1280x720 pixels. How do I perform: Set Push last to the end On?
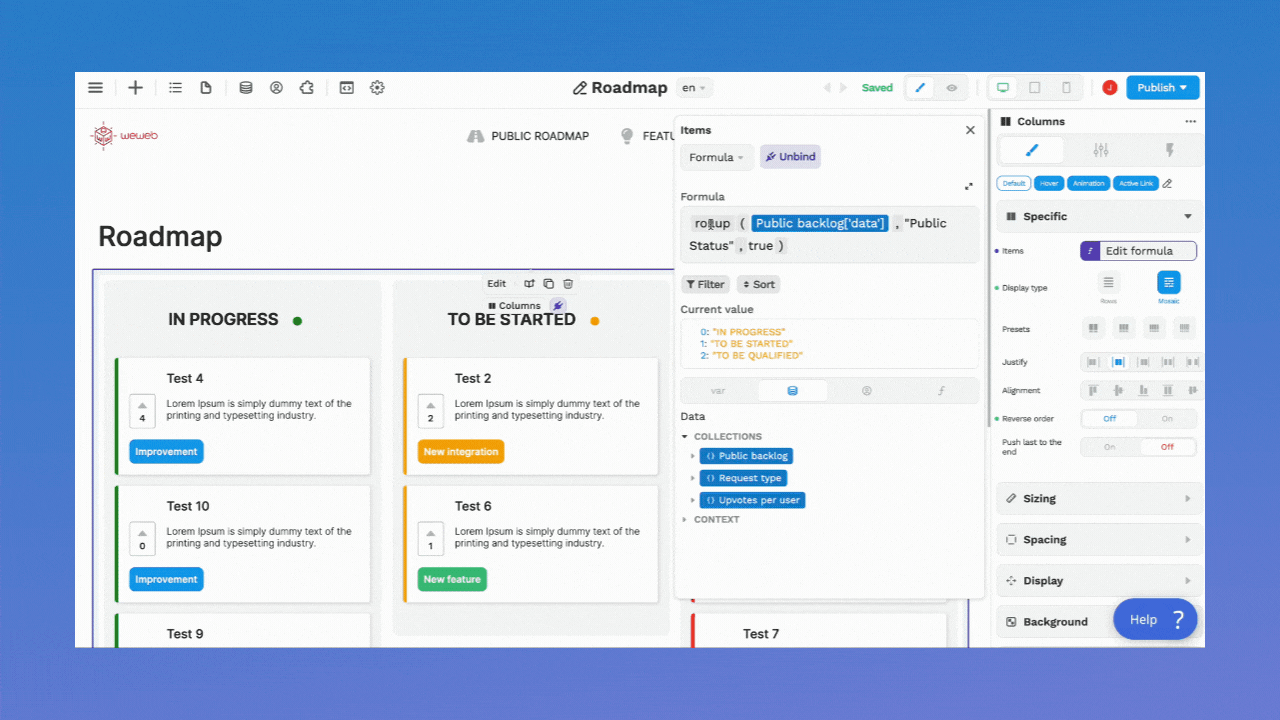(x=1110, y=447)
